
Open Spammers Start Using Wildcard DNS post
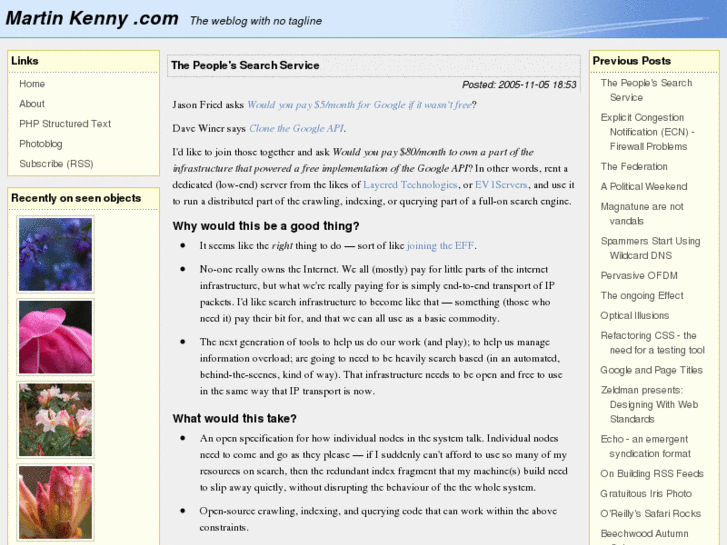click(650, 248)
